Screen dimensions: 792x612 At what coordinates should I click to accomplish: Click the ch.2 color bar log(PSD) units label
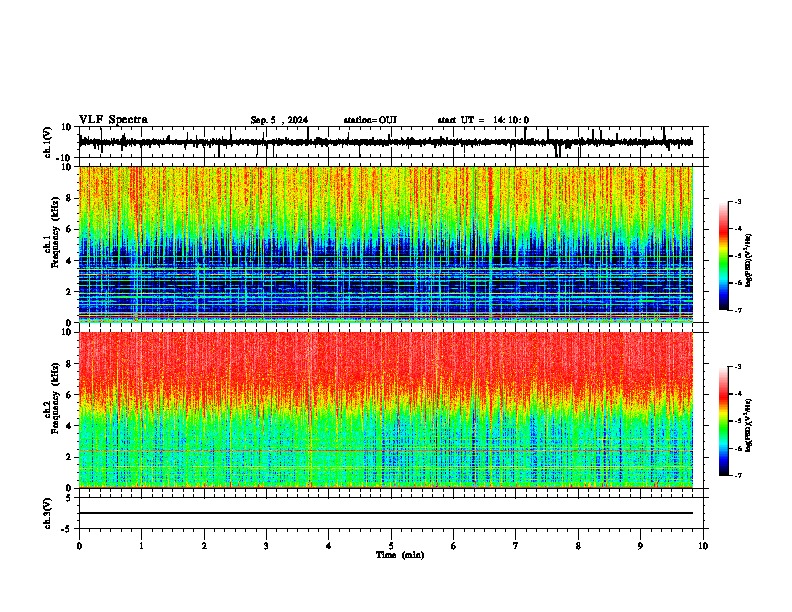pos(749,426)
